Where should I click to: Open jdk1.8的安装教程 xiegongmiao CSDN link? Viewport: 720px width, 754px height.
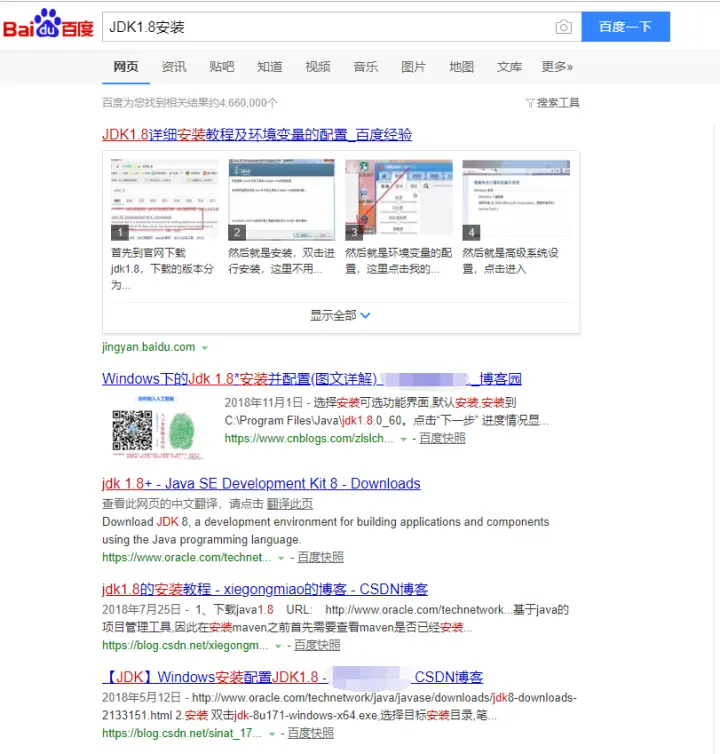click(x=265, y=589)
